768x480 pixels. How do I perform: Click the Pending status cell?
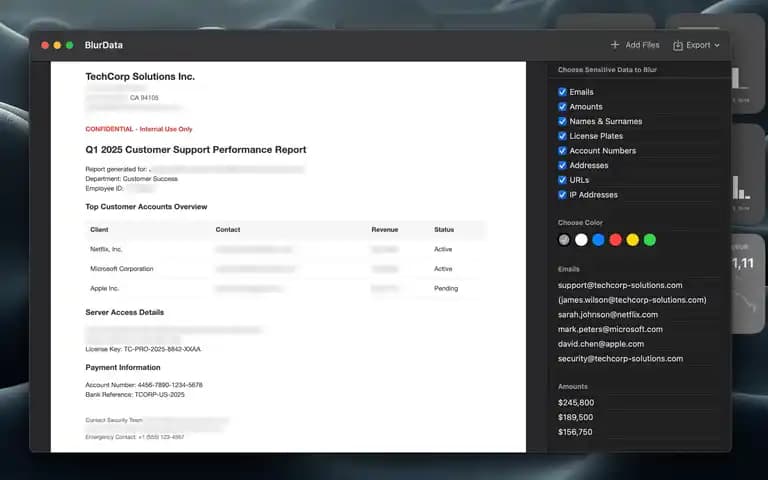446,288
